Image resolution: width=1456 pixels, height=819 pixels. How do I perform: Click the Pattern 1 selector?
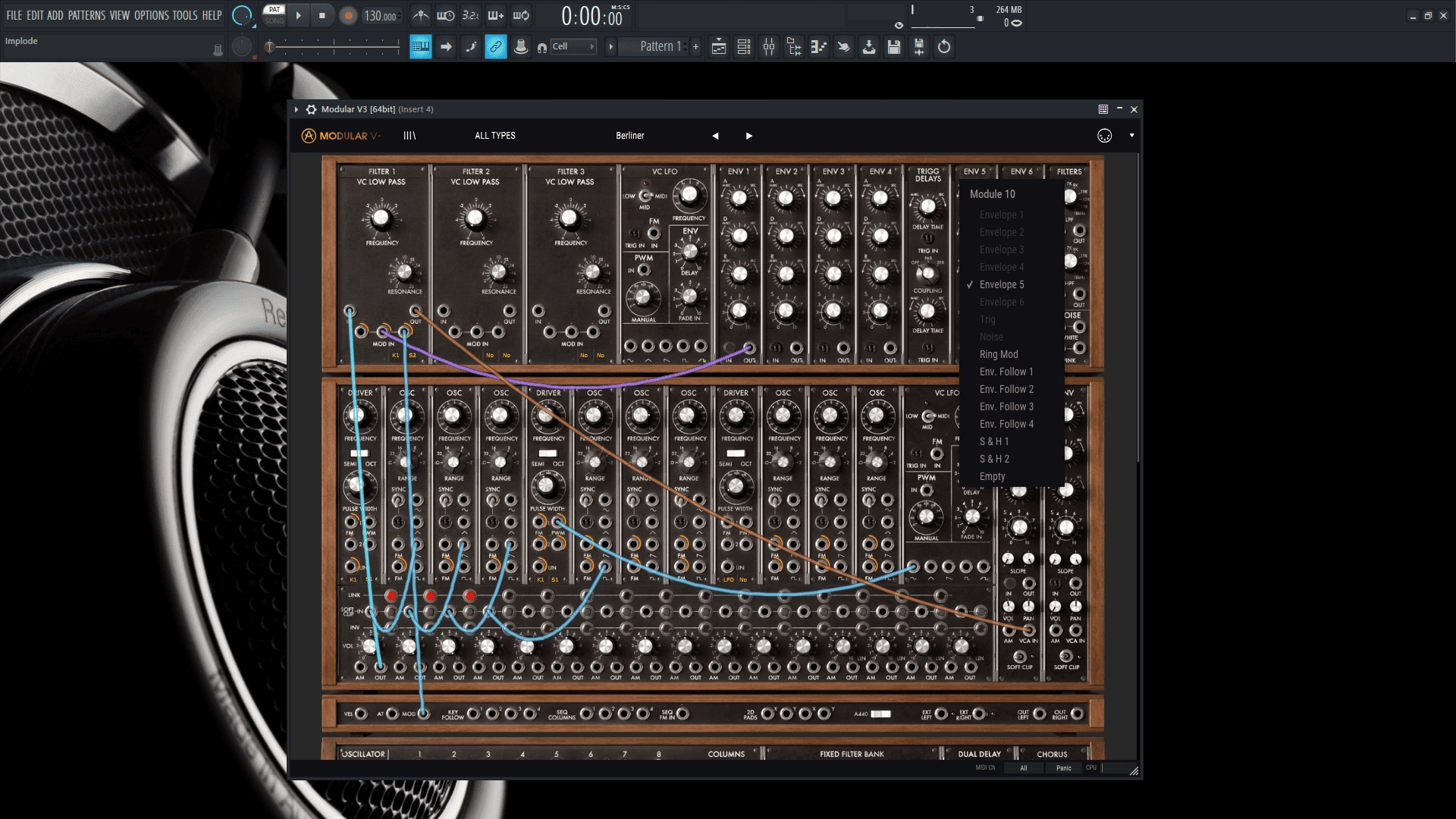(x=654, y=47)
